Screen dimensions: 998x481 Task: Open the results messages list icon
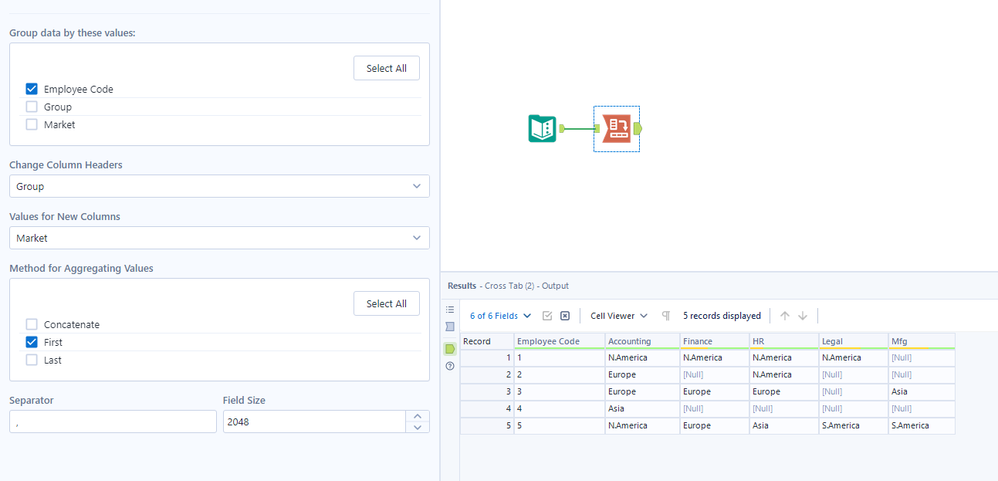tap(450, 309)
